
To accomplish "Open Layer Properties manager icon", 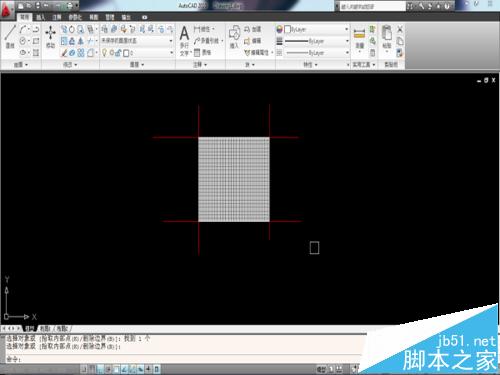I will [x=104, y=29].
